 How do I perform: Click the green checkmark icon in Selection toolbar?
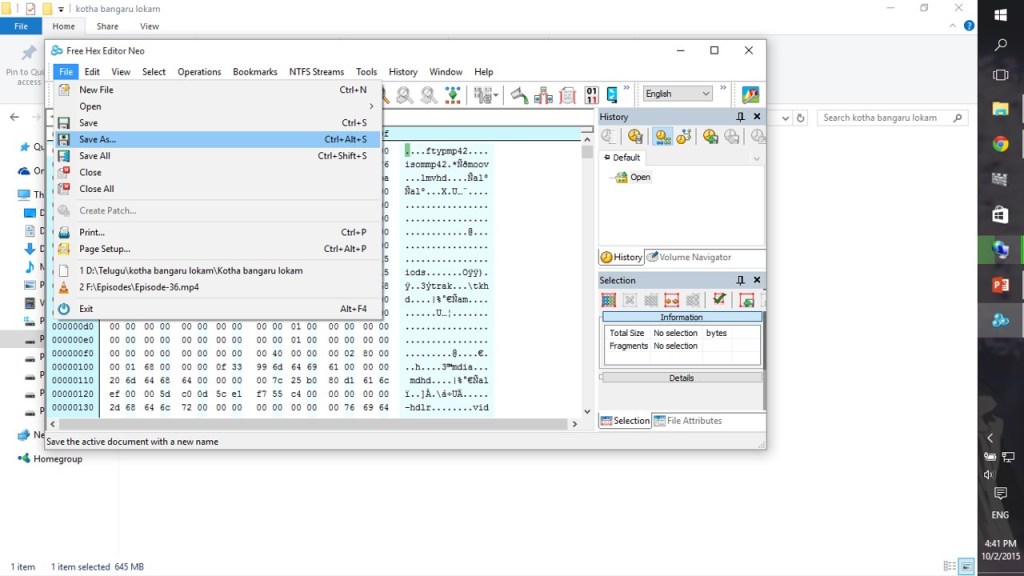(719, 299)
